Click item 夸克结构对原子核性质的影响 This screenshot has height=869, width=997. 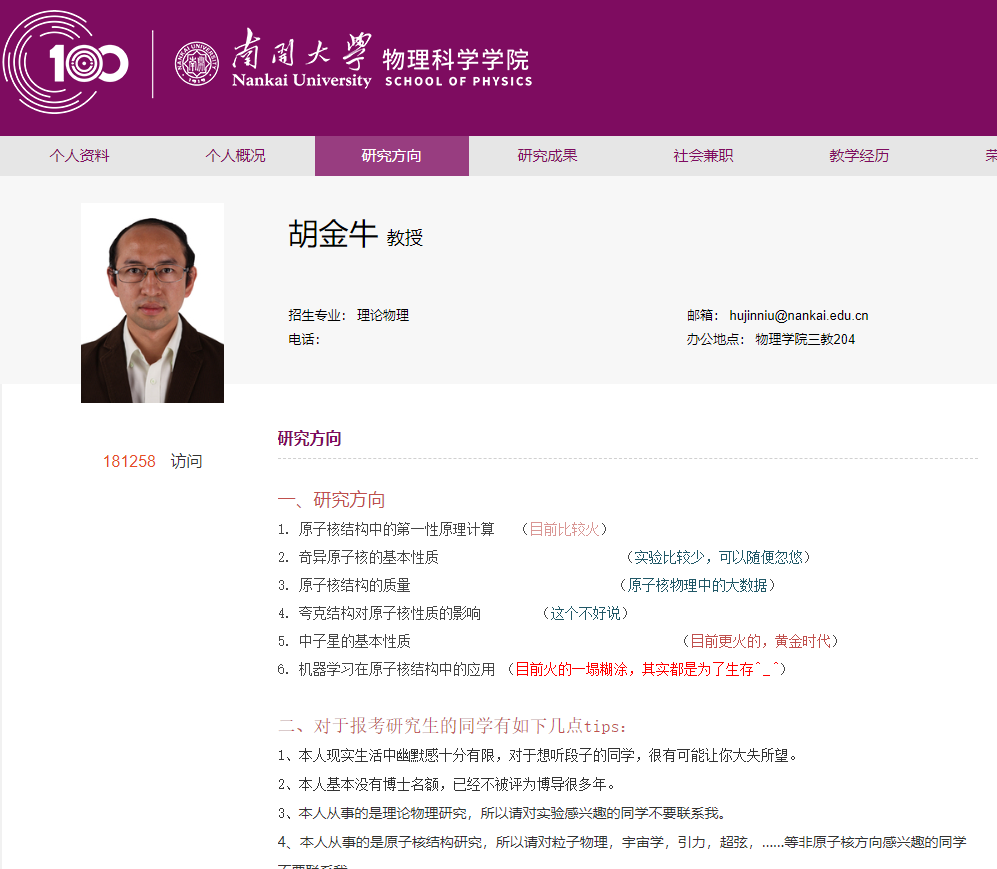[x=389, y=613]
